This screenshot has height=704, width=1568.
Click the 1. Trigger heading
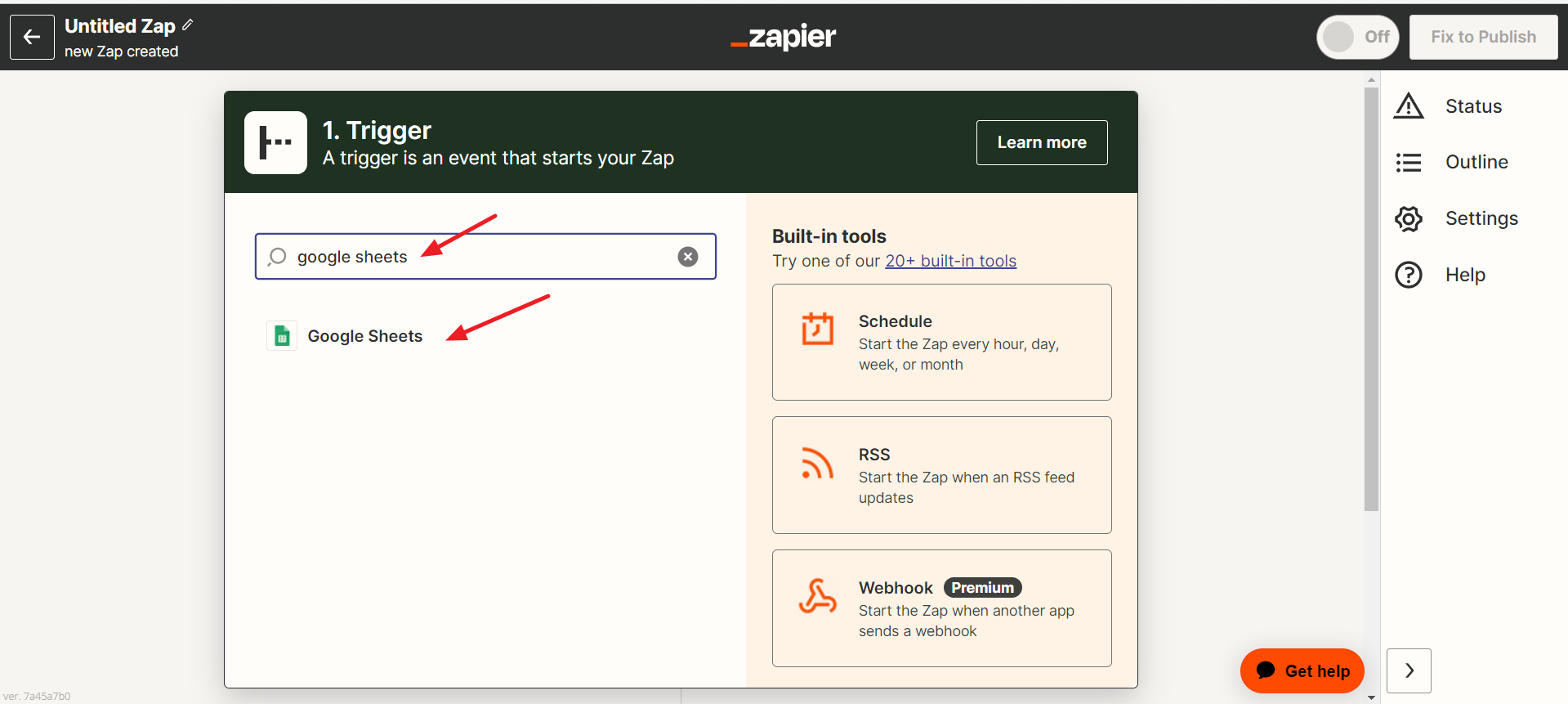(x=377, y=130)
